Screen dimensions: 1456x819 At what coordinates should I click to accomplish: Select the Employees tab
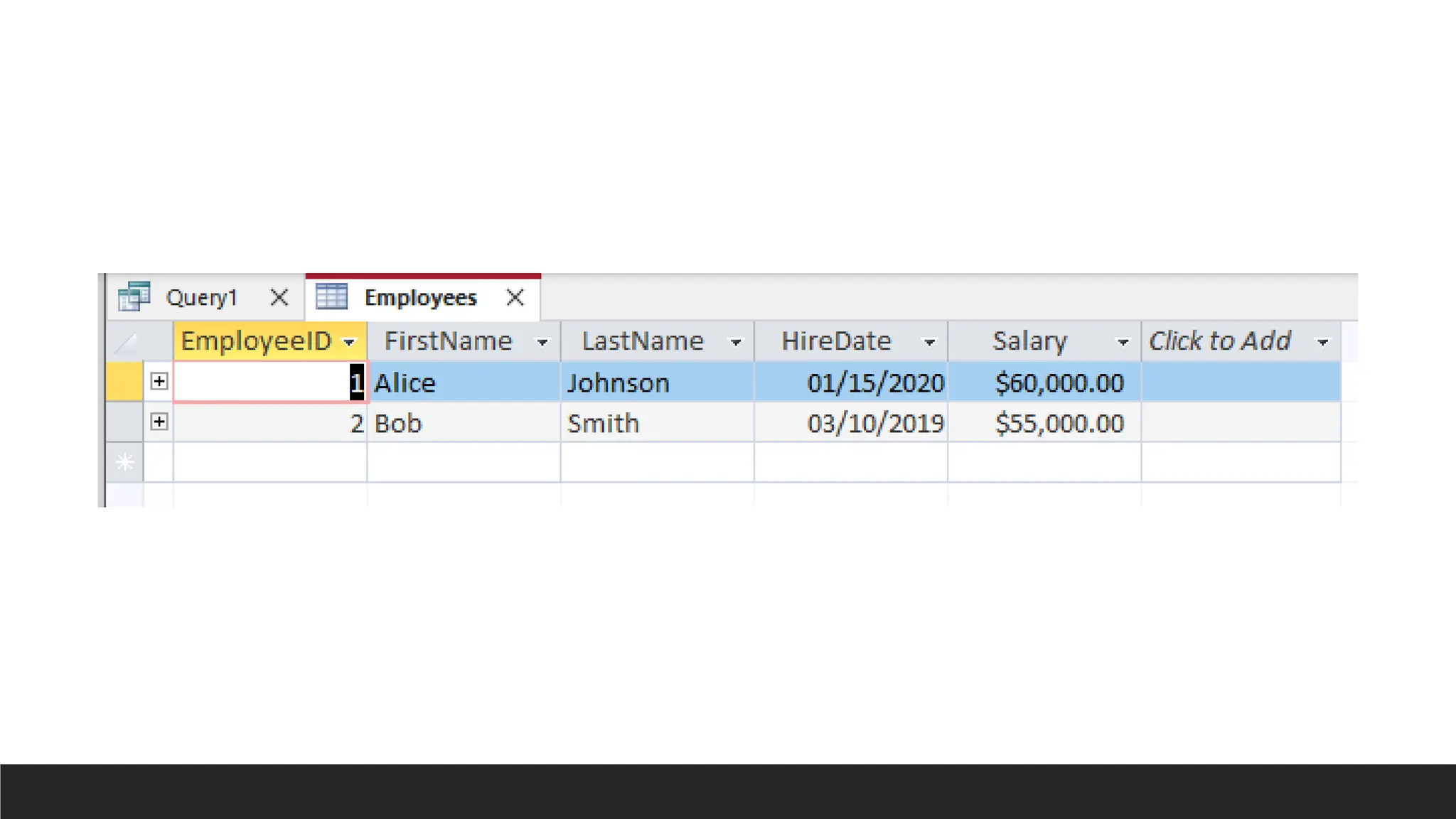(x=420, y=297)
